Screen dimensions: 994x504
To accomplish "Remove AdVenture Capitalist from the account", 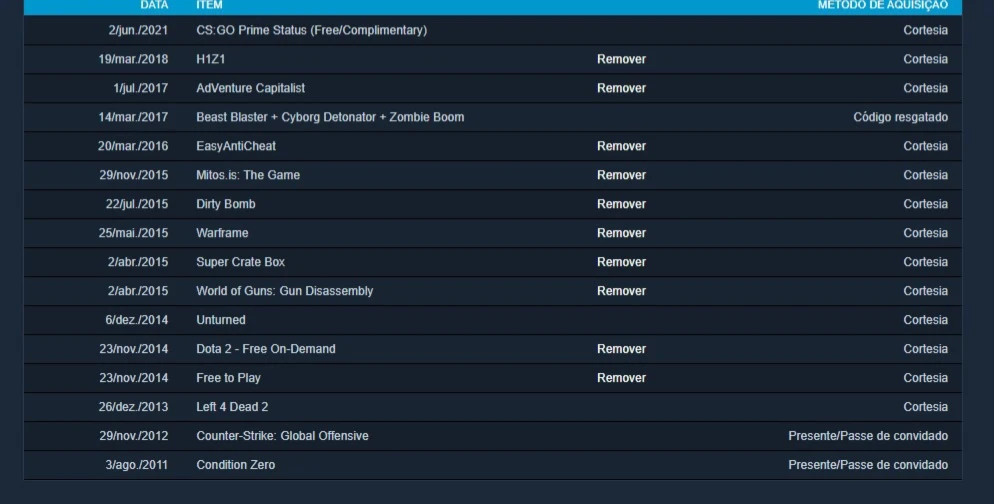I will pyautogui.click(x=621, y=88).
